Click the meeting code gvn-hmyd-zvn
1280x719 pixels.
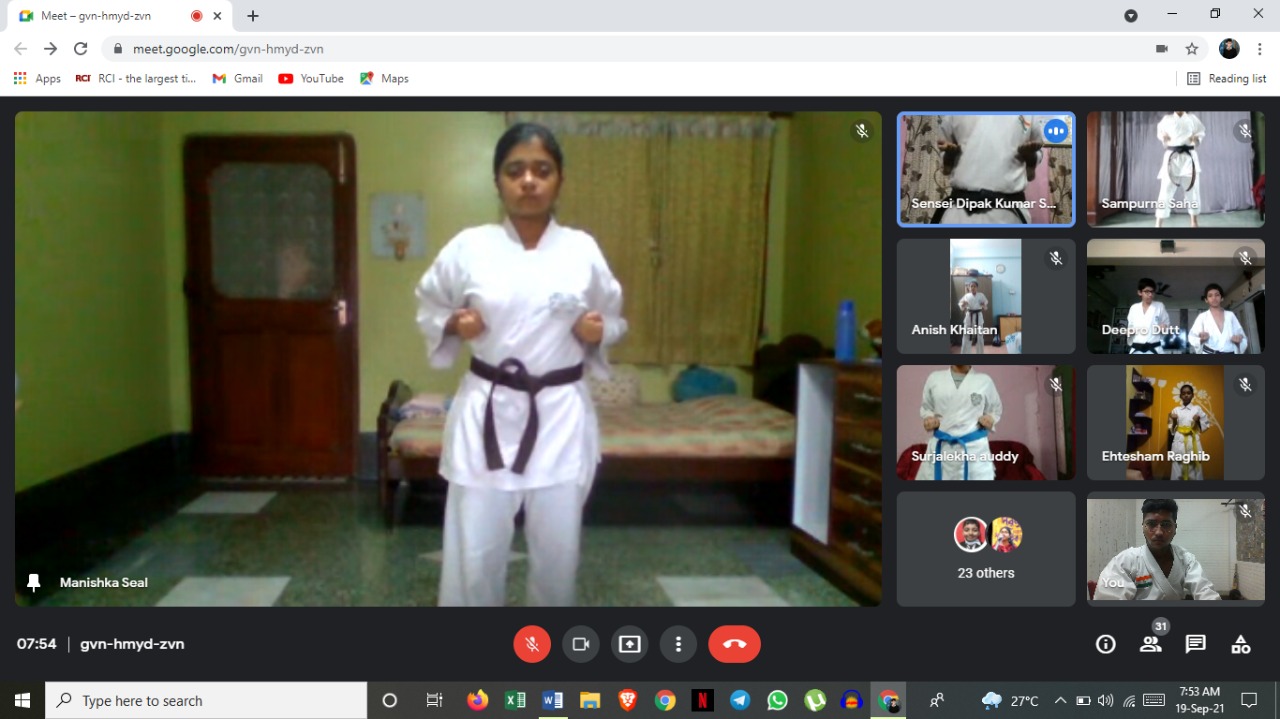pos(132,644)
